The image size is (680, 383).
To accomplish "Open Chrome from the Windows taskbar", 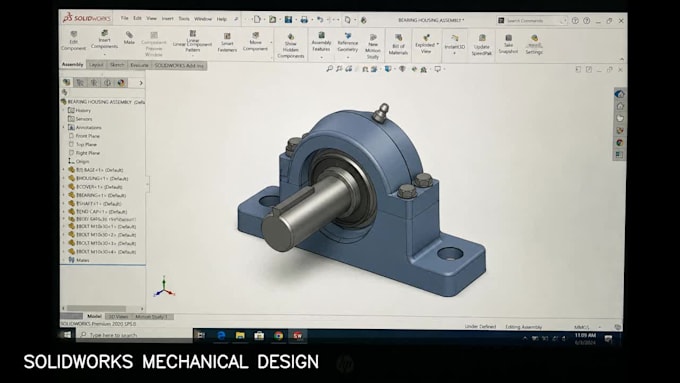I will pos(278,335).
